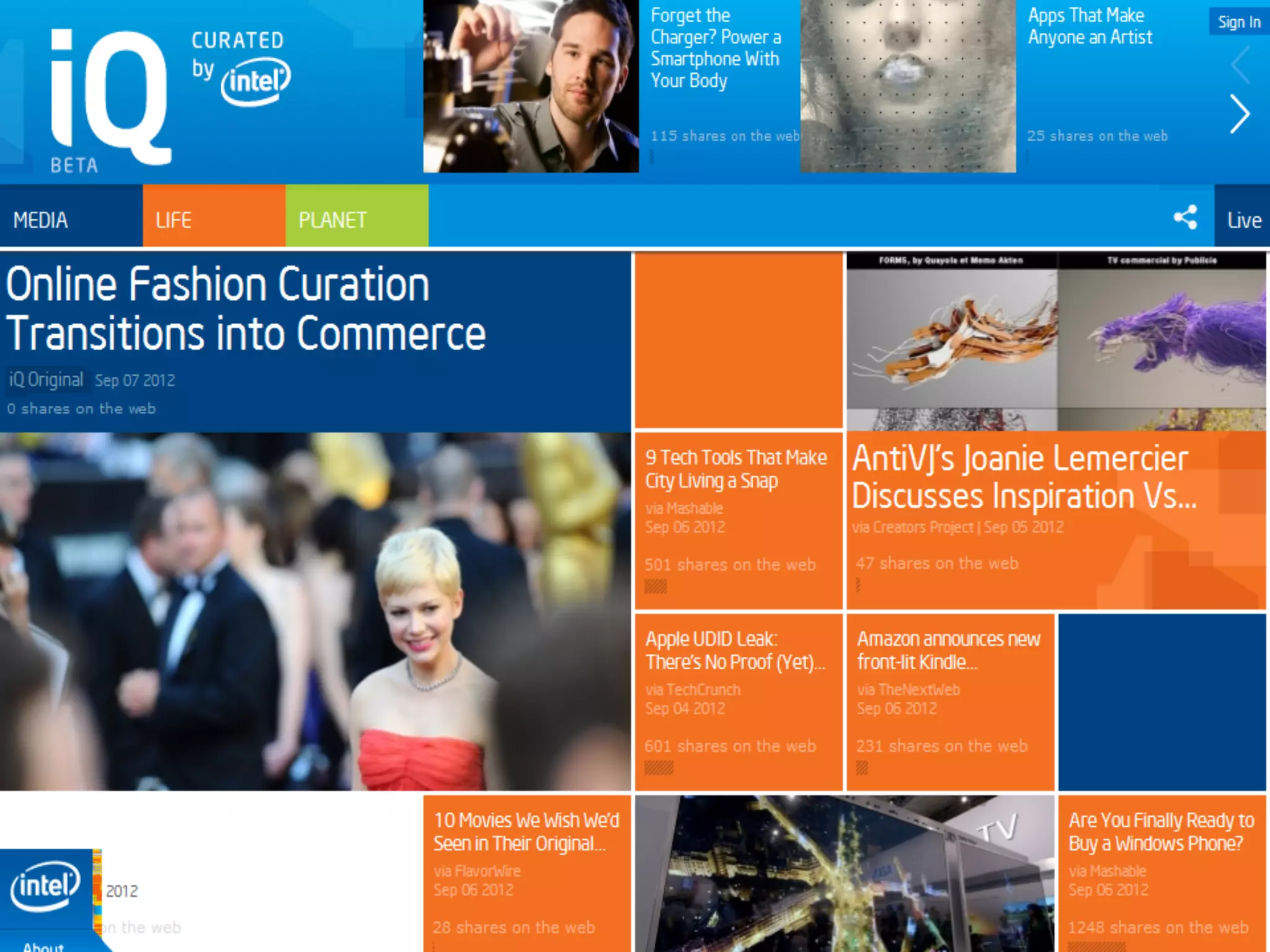Click the Sign In button
The width and height of the screenshot is (1270, 952).
pyautogui.click(x=1238, y=22)
